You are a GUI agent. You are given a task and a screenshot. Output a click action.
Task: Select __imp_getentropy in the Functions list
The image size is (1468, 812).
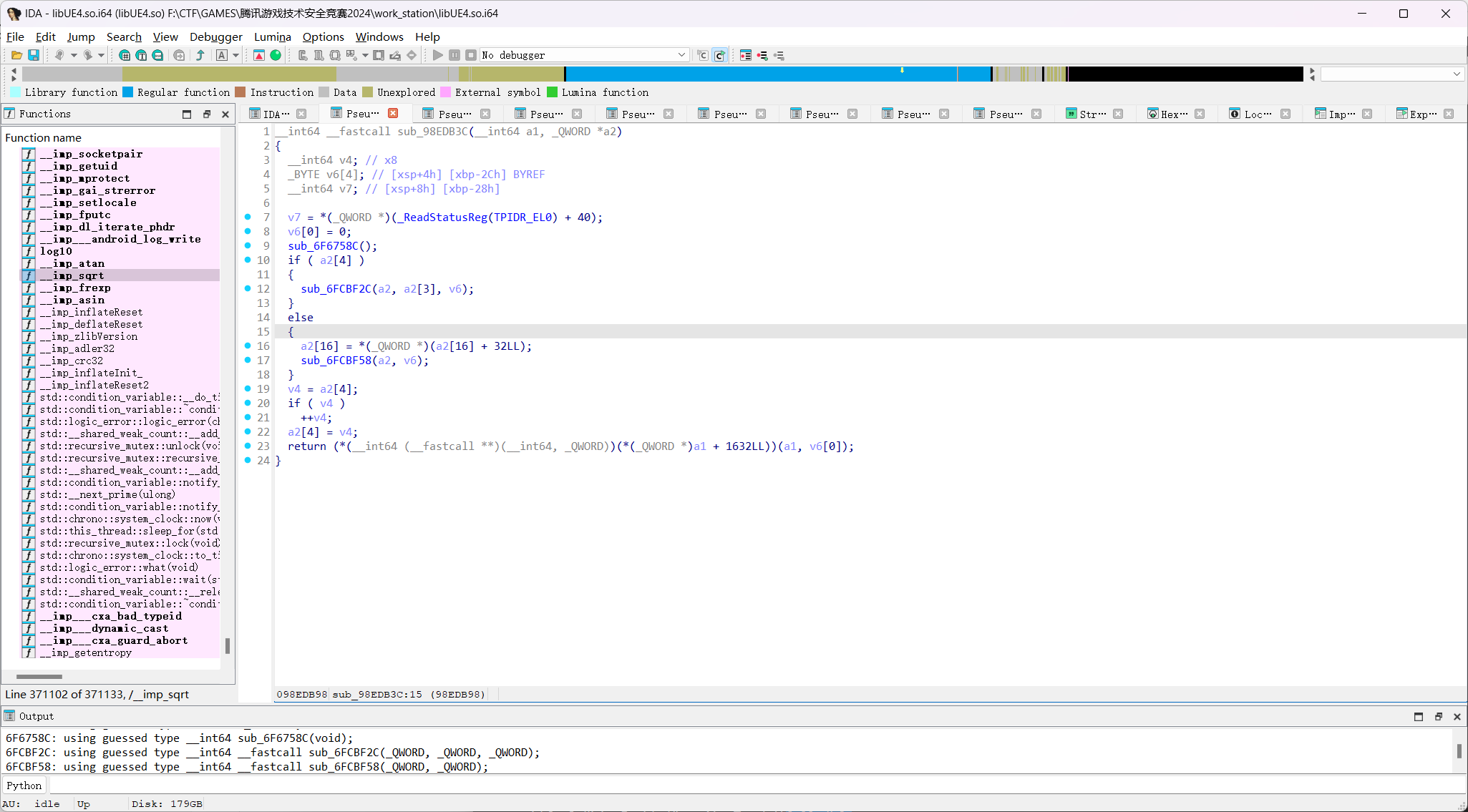click(120, 652)
